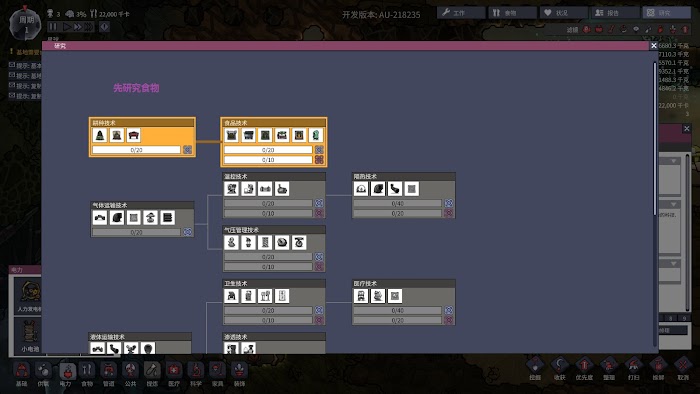Set game speed to fast-forward
This screenshot has width=700, height=394.
click(x=78, y=27)
